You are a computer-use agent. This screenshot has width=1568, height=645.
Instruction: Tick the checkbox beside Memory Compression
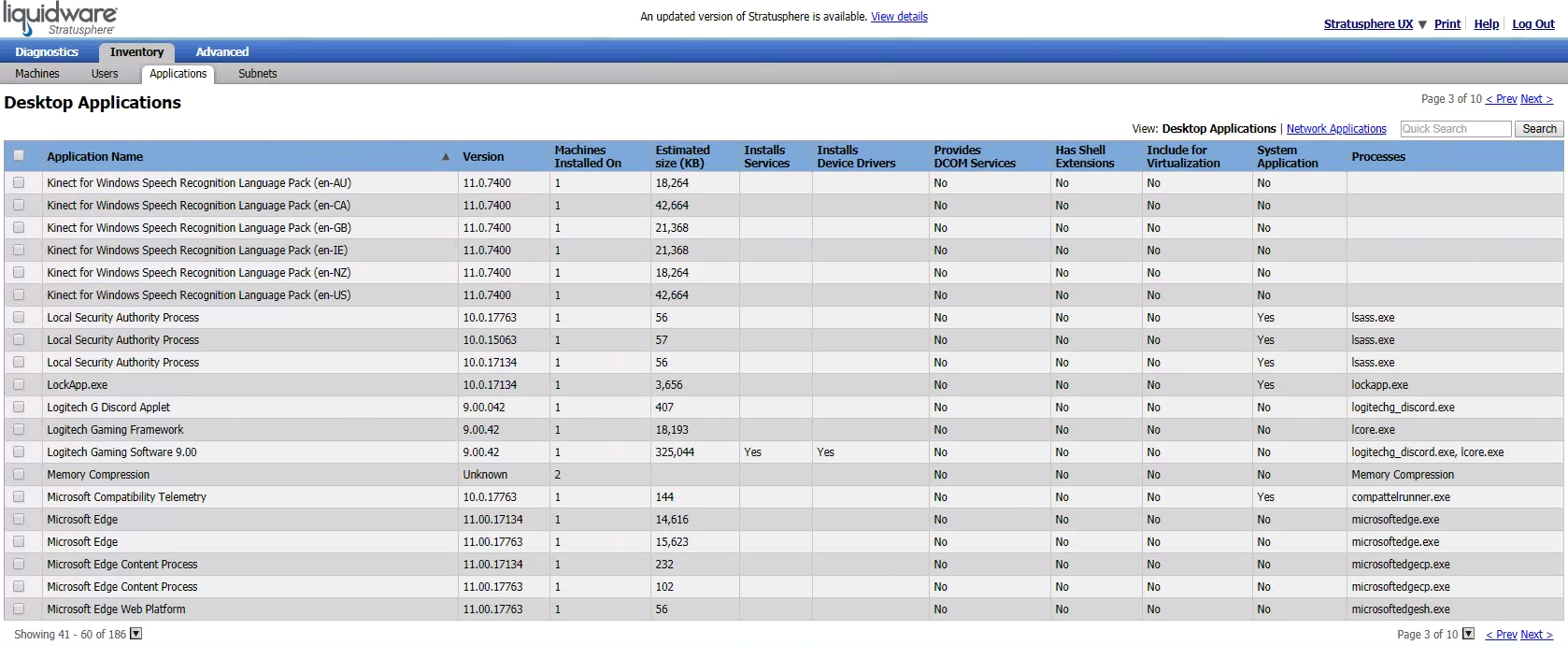[19, 475]
